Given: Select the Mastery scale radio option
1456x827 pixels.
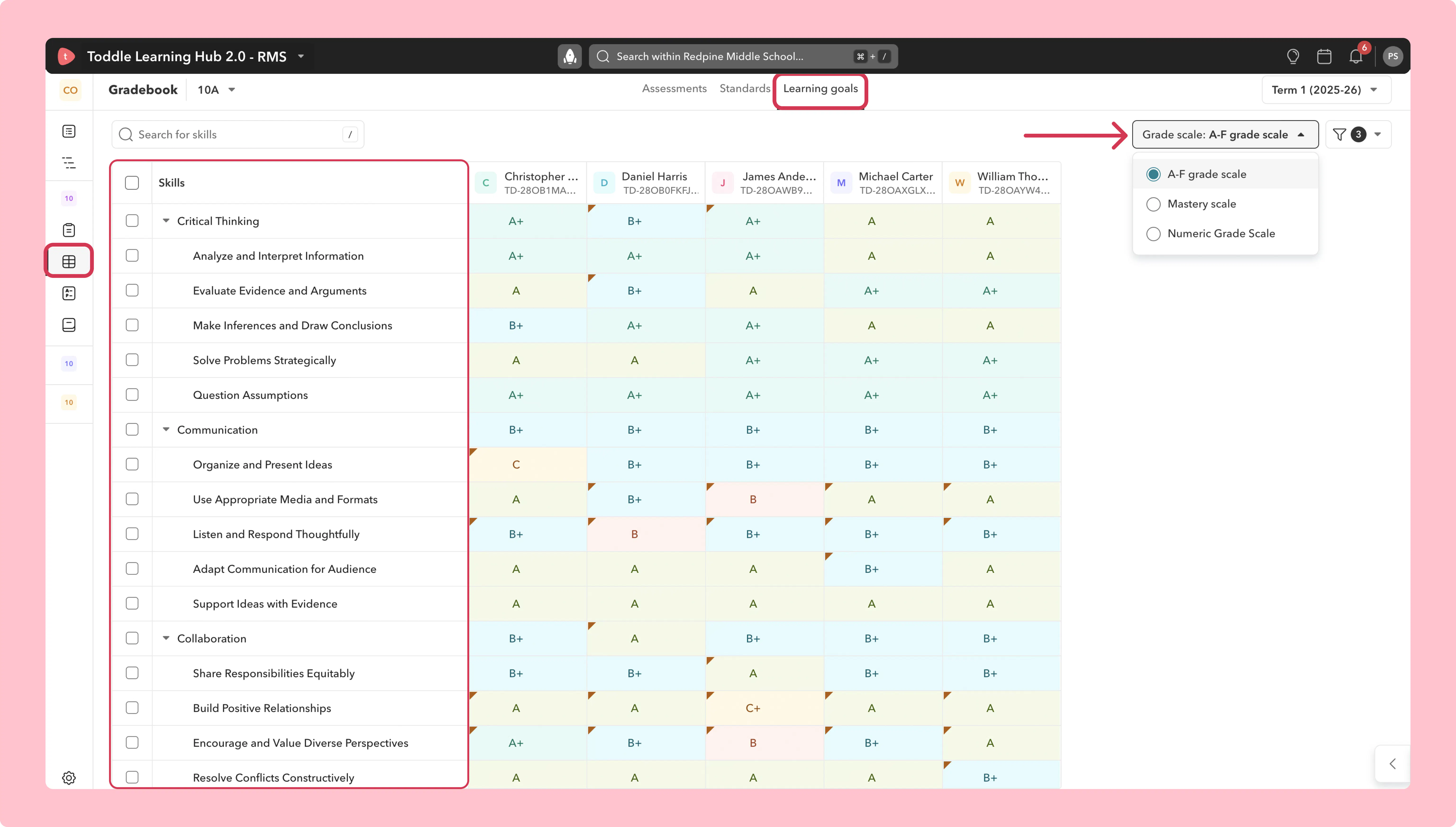Looking at the screenshot, I should pyautogui.click(x=1153, y=204).
